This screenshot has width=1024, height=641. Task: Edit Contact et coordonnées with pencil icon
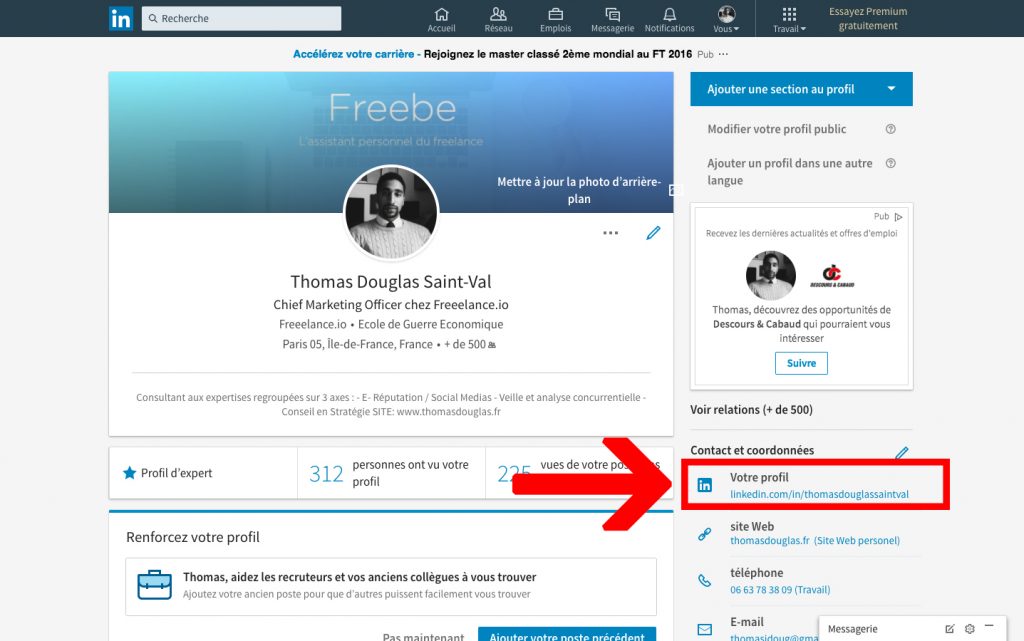(902, 452)
